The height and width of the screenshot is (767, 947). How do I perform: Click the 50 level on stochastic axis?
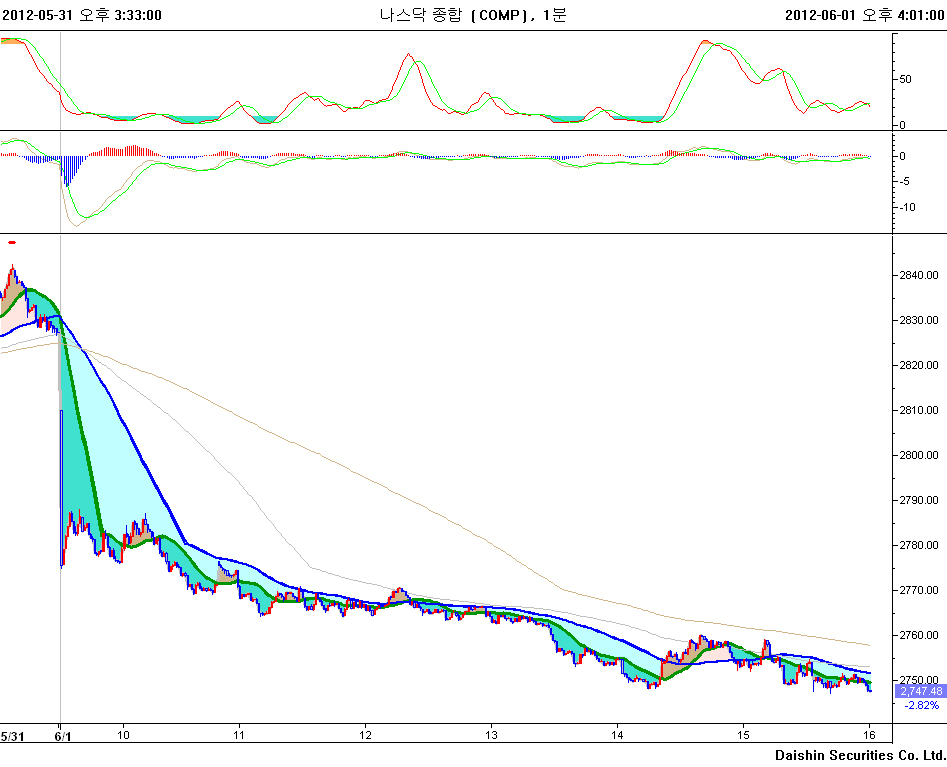pyautogui.click(x=905, y=78)
